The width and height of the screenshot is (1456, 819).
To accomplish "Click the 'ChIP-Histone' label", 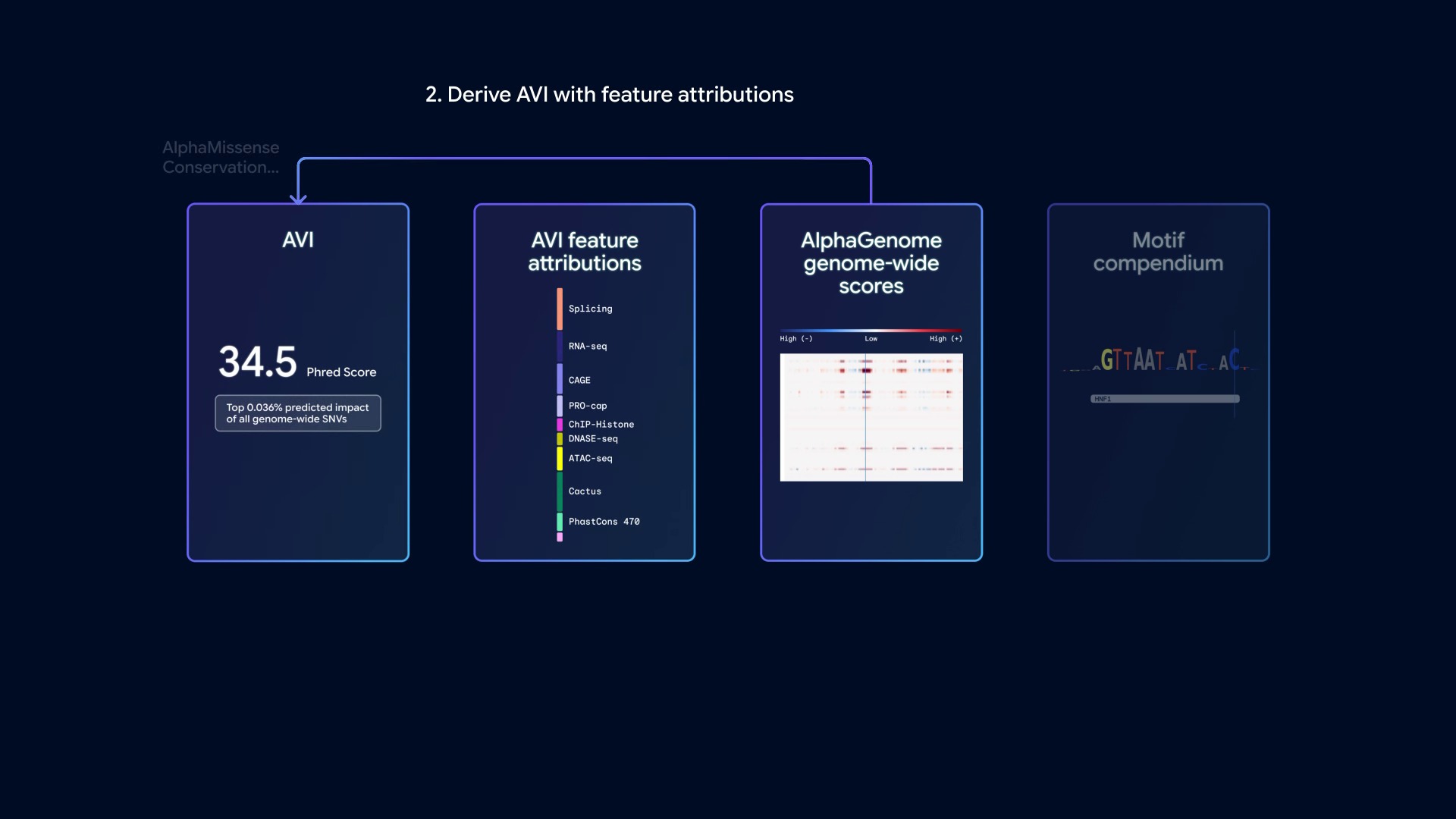I will [x=601, y=425].
